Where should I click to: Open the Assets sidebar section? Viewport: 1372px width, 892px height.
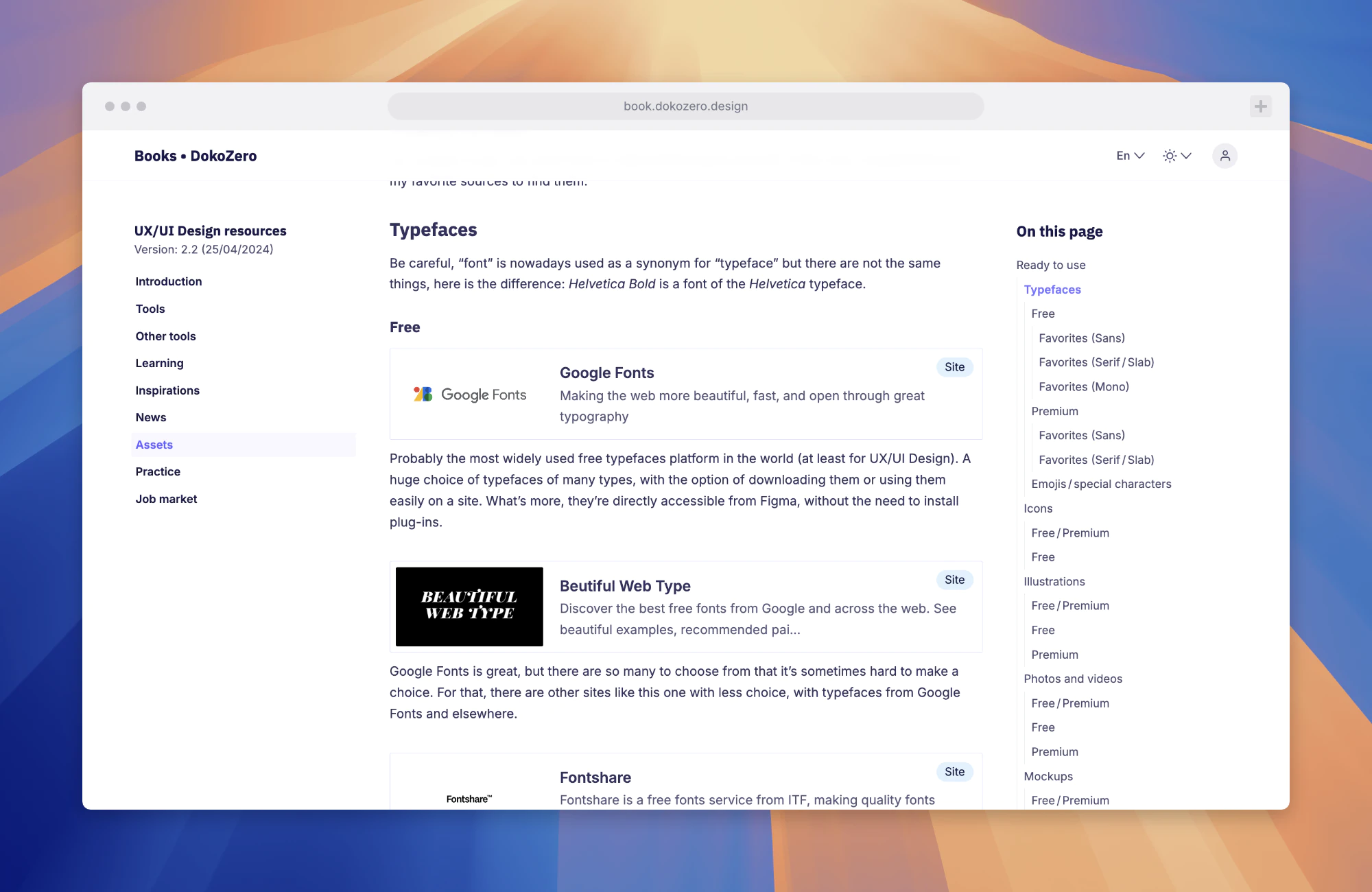154,445
